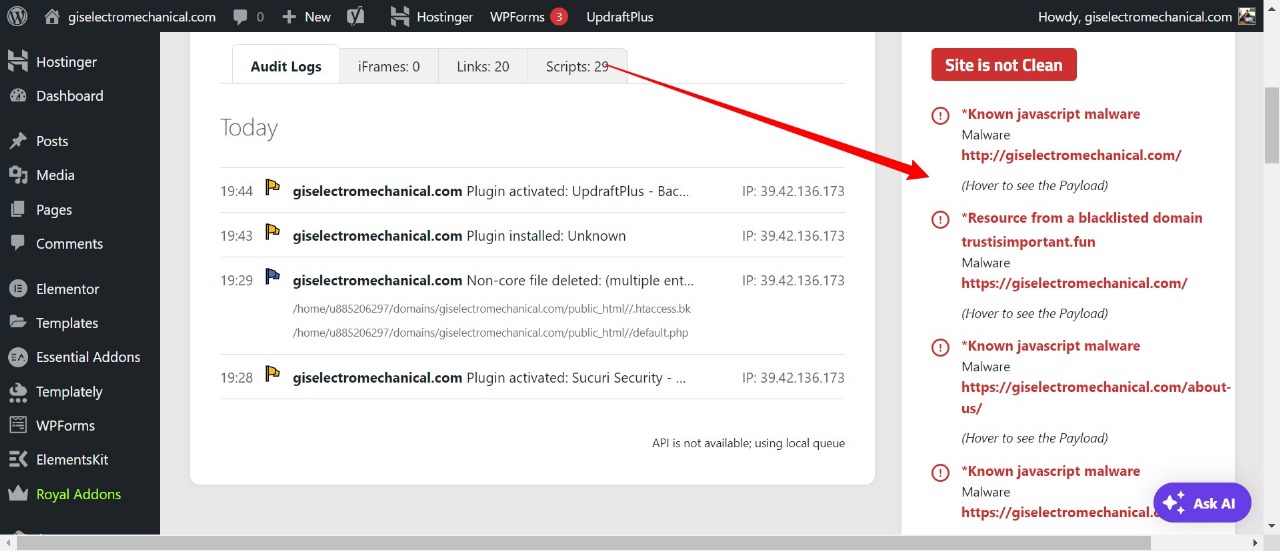
Task: Click the blue flag icon for 19:29 log
Action: coord(272,276)
